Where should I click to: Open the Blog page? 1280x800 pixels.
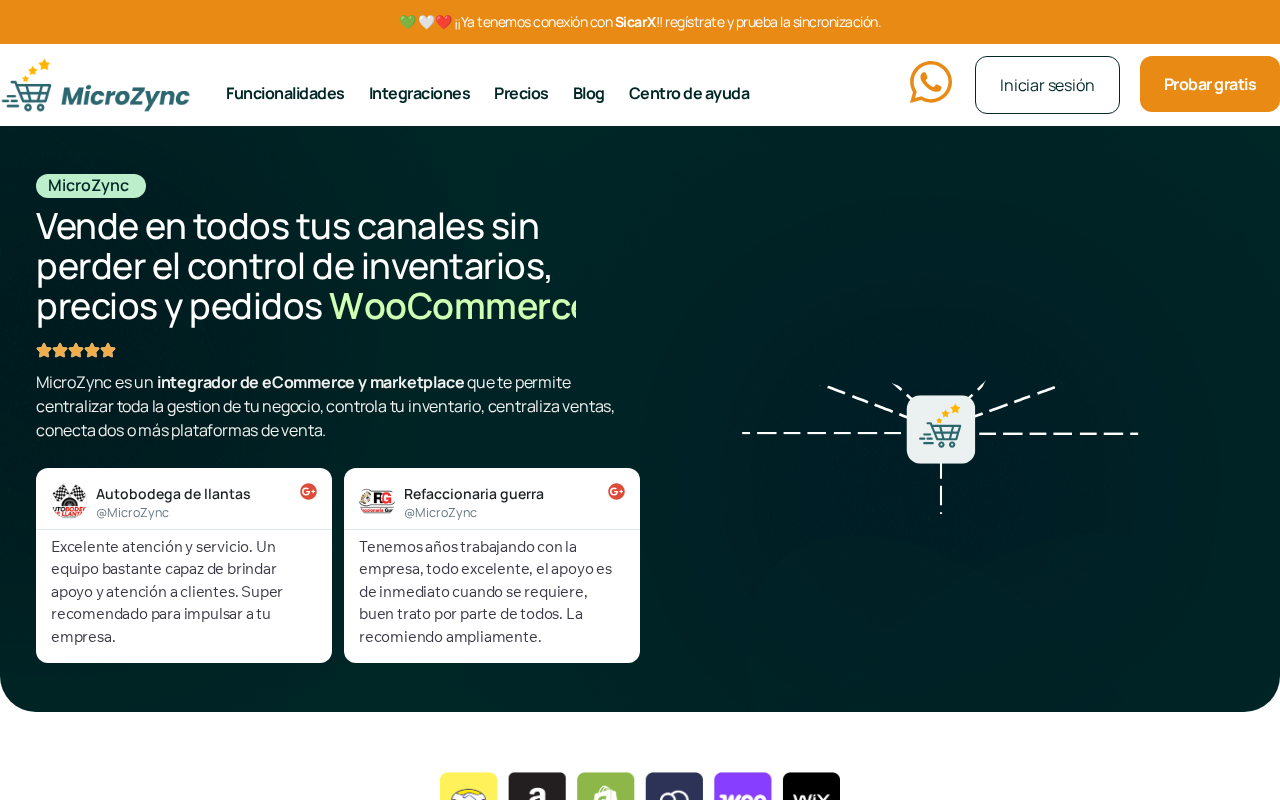pyautogui.click(x=589, y=93)
